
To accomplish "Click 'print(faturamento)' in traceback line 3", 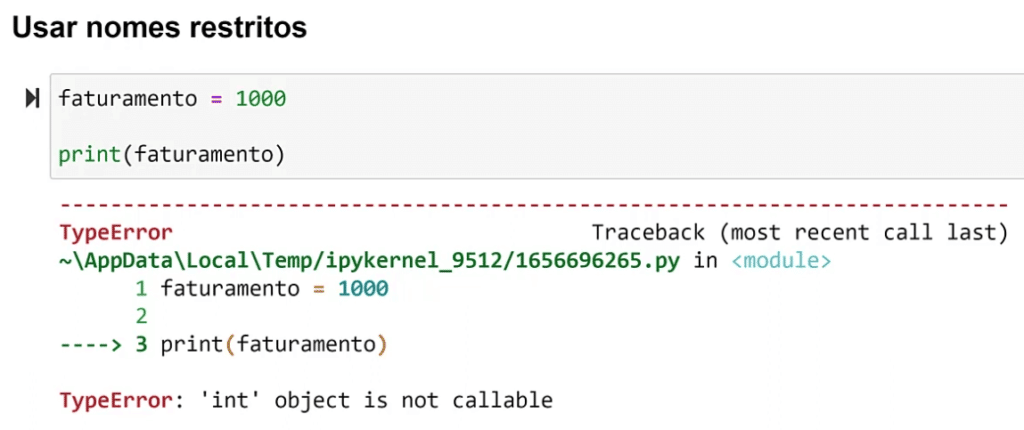I will tap(274, 345).
